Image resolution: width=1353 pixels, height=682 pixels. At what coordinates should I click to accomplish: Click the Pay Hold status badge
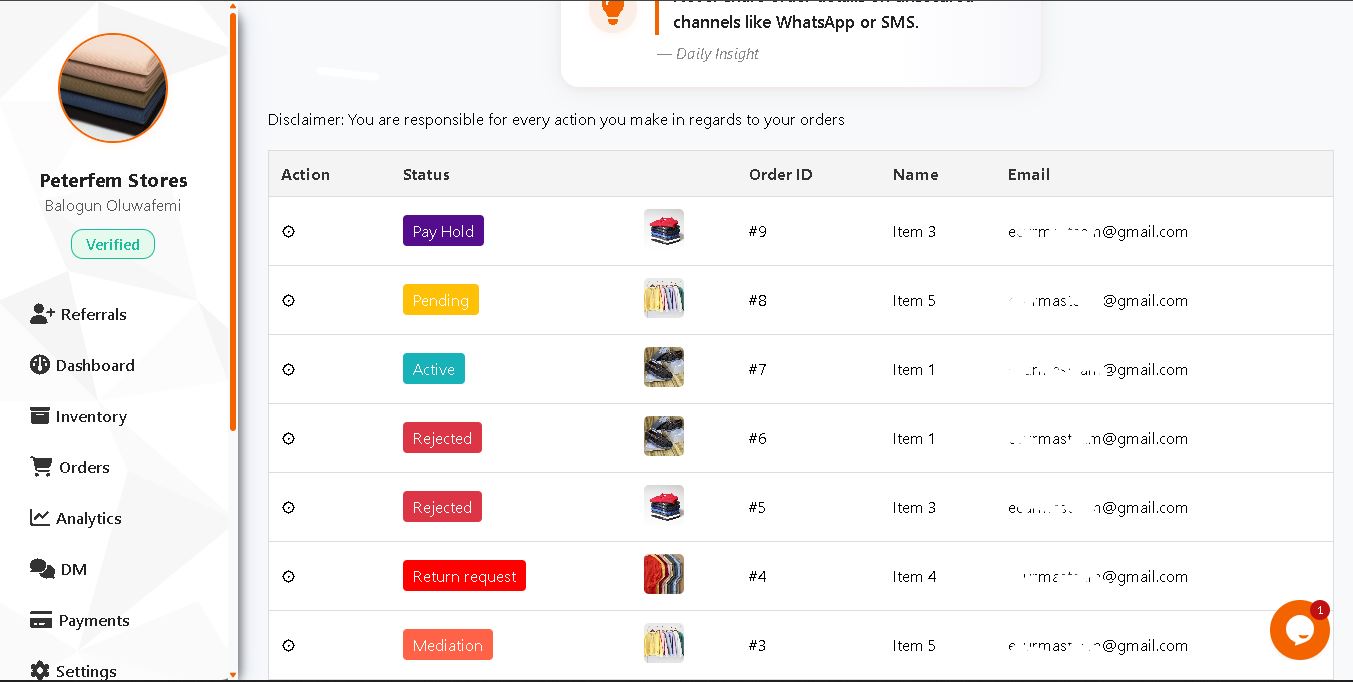[x=443, y=231]
